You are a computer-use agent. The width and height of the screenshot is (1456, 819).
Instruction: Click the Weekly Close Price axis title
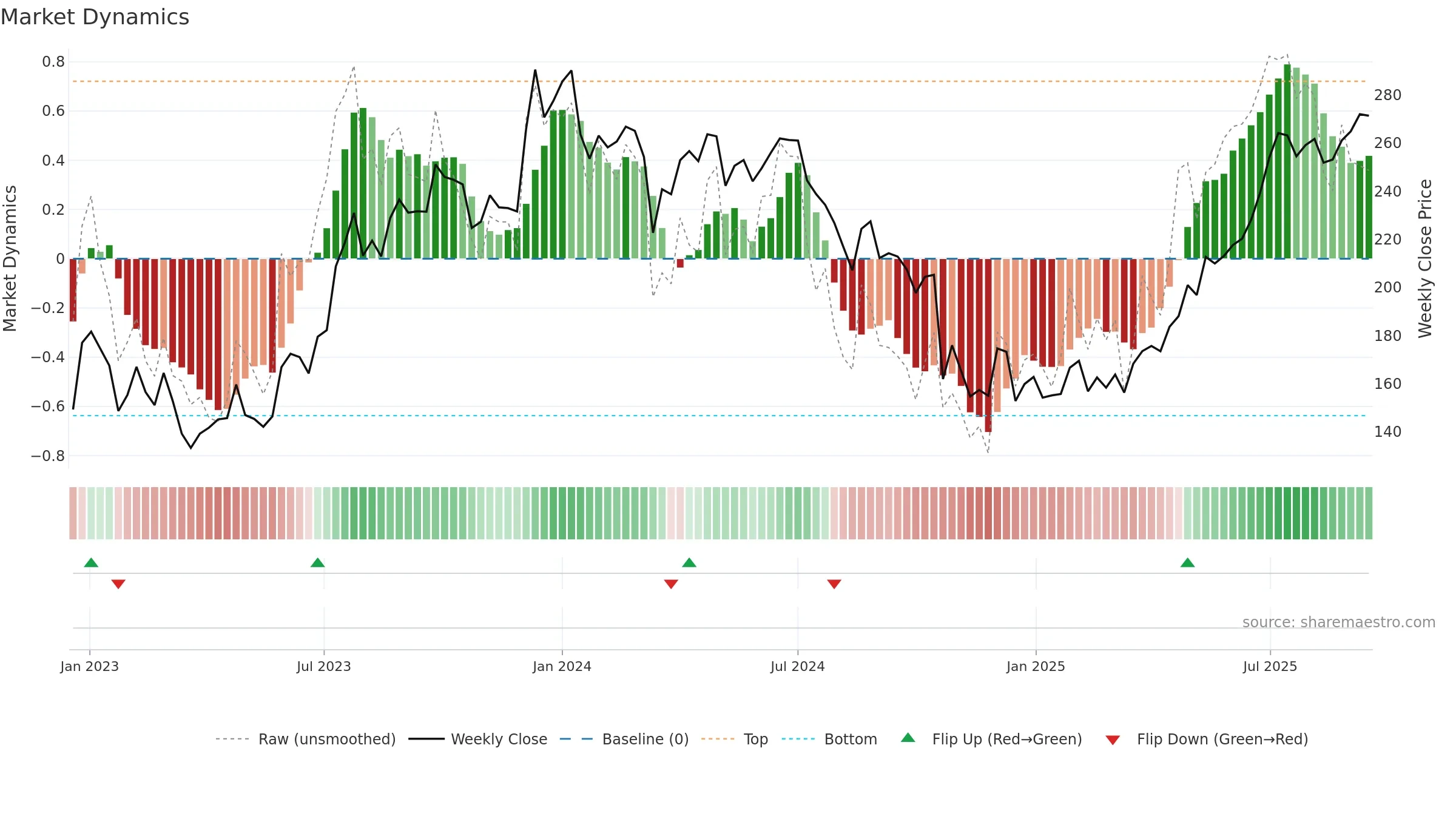1425,258
